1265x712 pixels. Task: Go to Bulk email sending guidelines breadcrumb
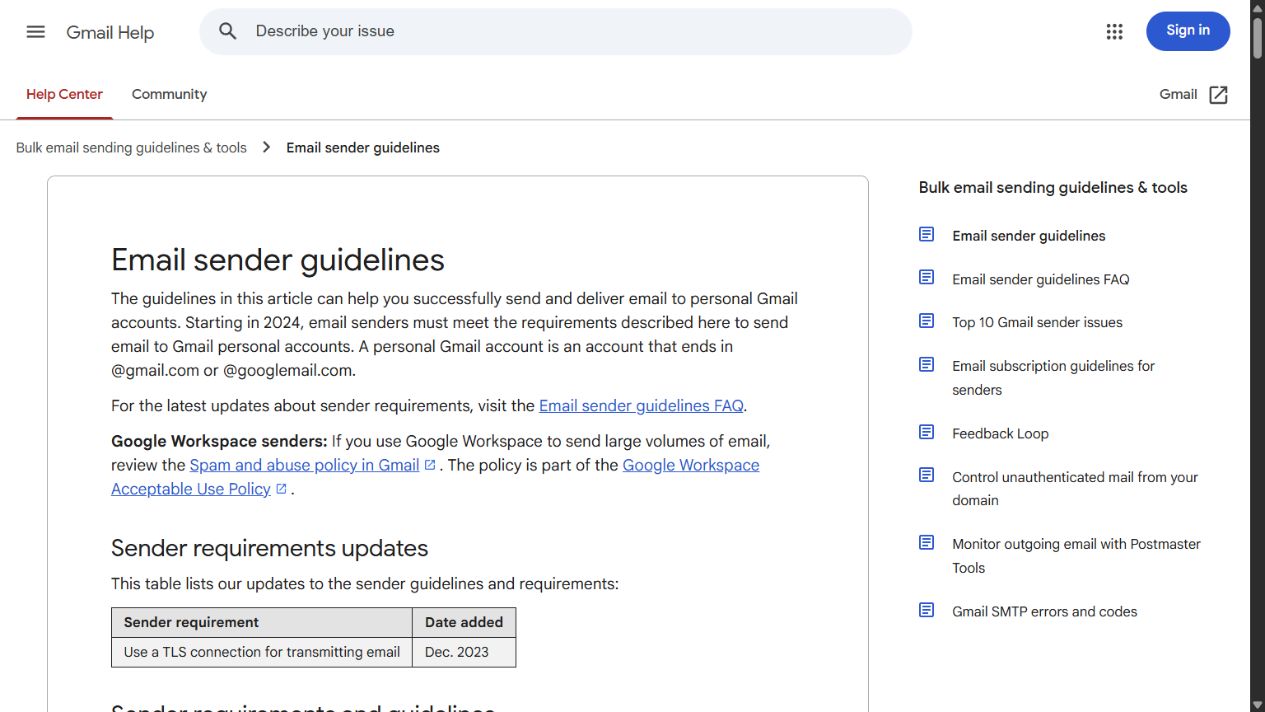131,147
